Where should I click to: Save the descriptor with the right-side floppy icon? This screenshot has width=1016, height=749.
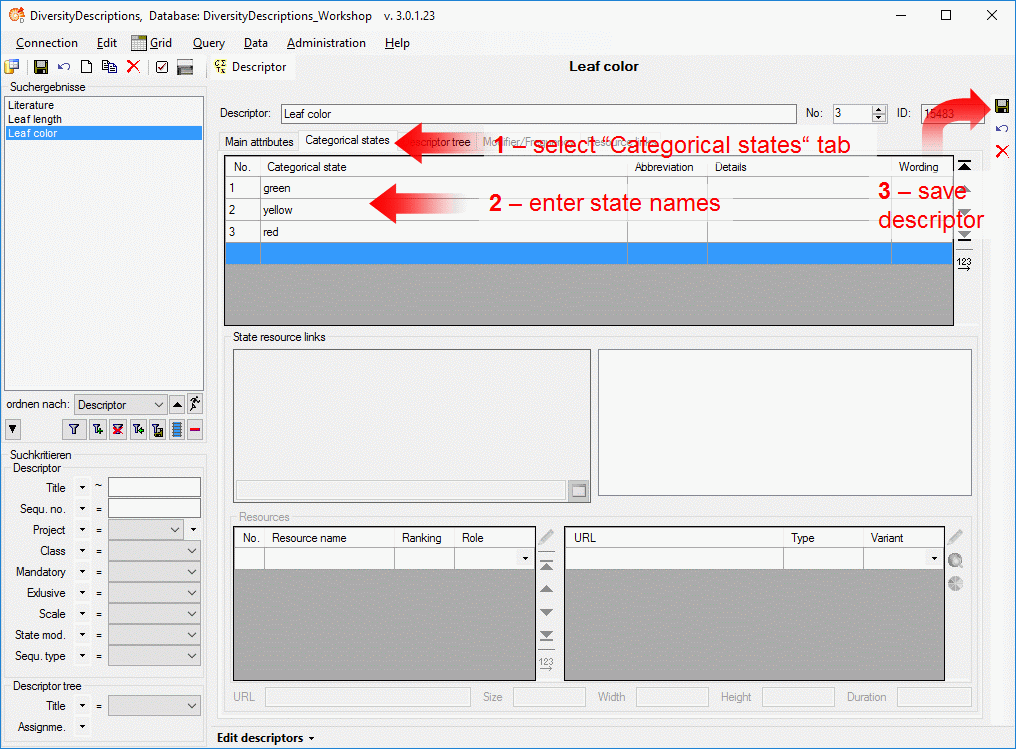click(1002, 106)
